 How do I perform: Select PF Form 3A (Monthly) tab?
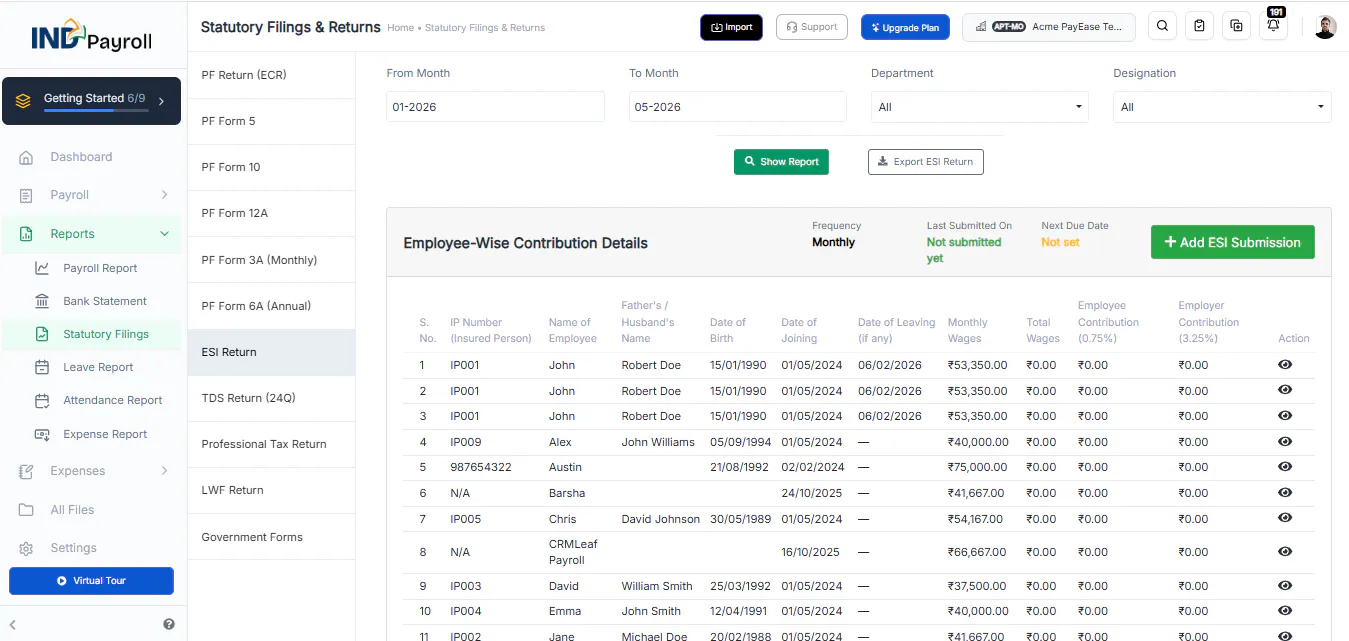[271, 260]
